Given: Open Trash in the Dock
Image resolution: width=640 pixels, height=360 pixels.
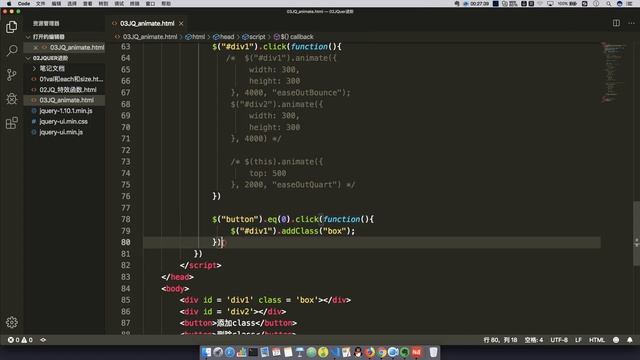Looking at the screenshot, I should pyautogui.click(x=433, y=352).
